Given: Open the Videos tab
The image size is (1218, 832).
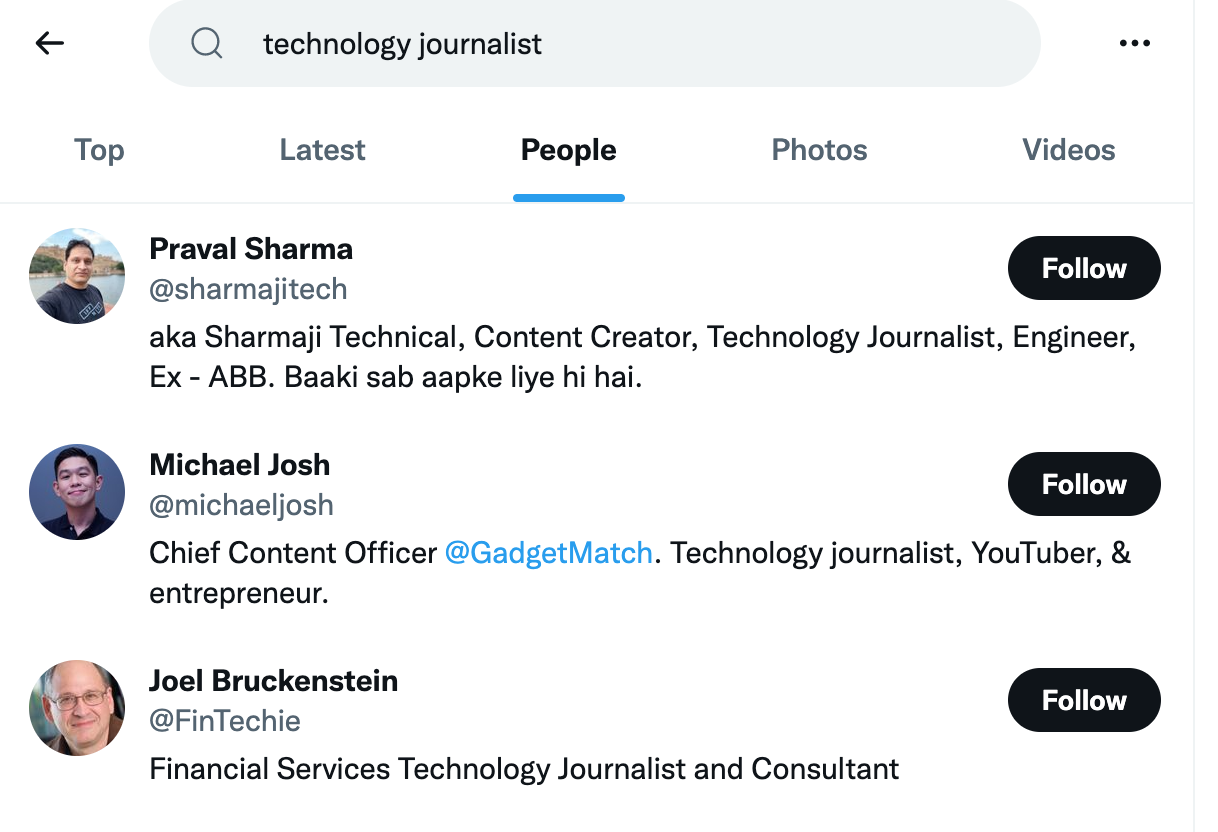Looking at the screenshot, I should pyautogui.click(x=1068, y=150).
